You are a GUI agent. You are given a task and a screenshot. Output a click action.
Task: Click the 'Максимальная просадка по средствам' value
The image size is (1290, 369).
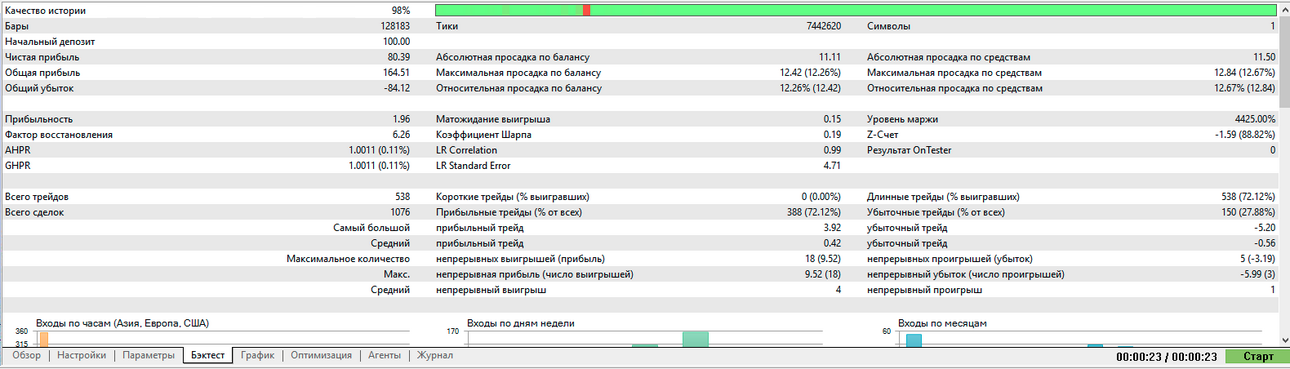pyautogui.click(x=1245, y=72)
